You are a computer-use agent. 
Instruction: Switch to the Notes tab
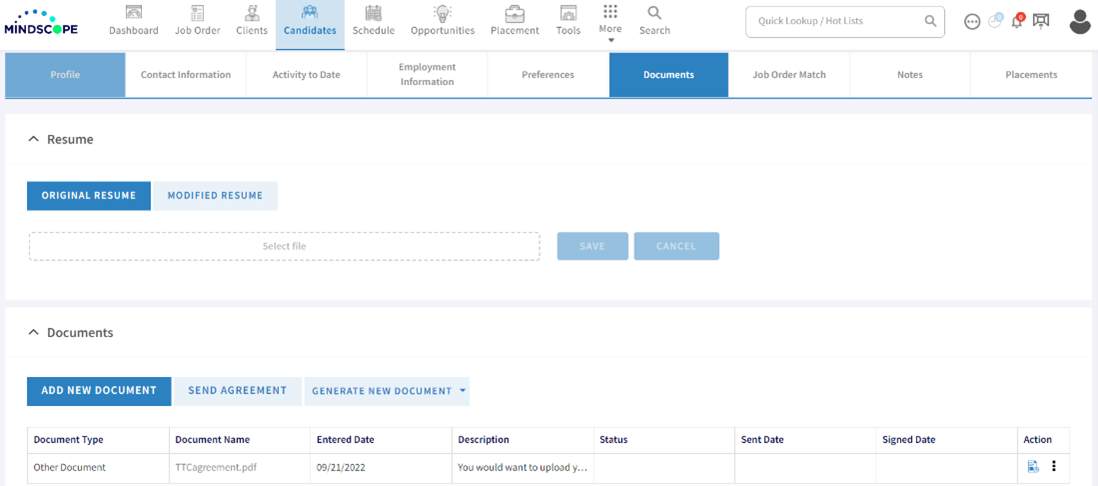pyautogui.click(x=910, y=75)
